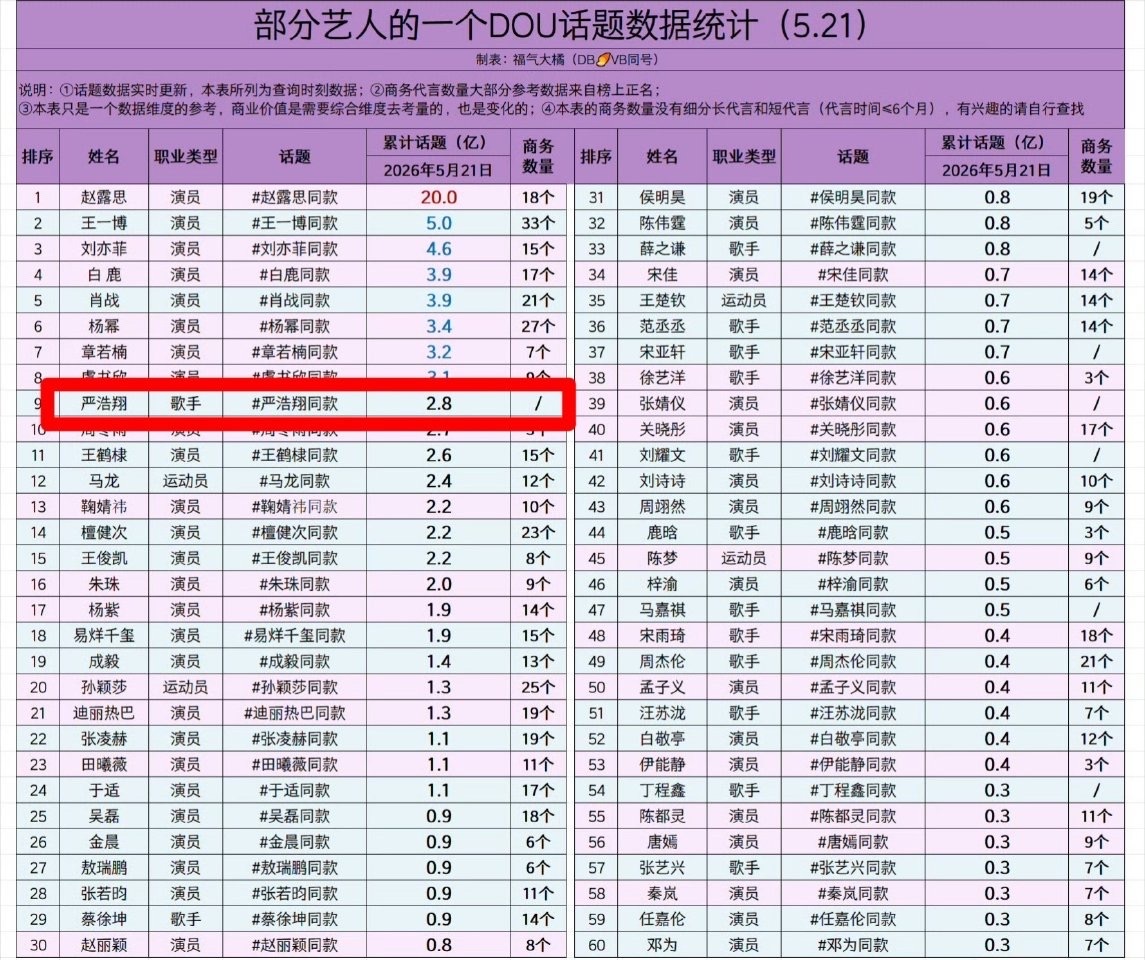Click the name 伊能静
Screen dimensions: 1145x960
click(x=662, y=765)
